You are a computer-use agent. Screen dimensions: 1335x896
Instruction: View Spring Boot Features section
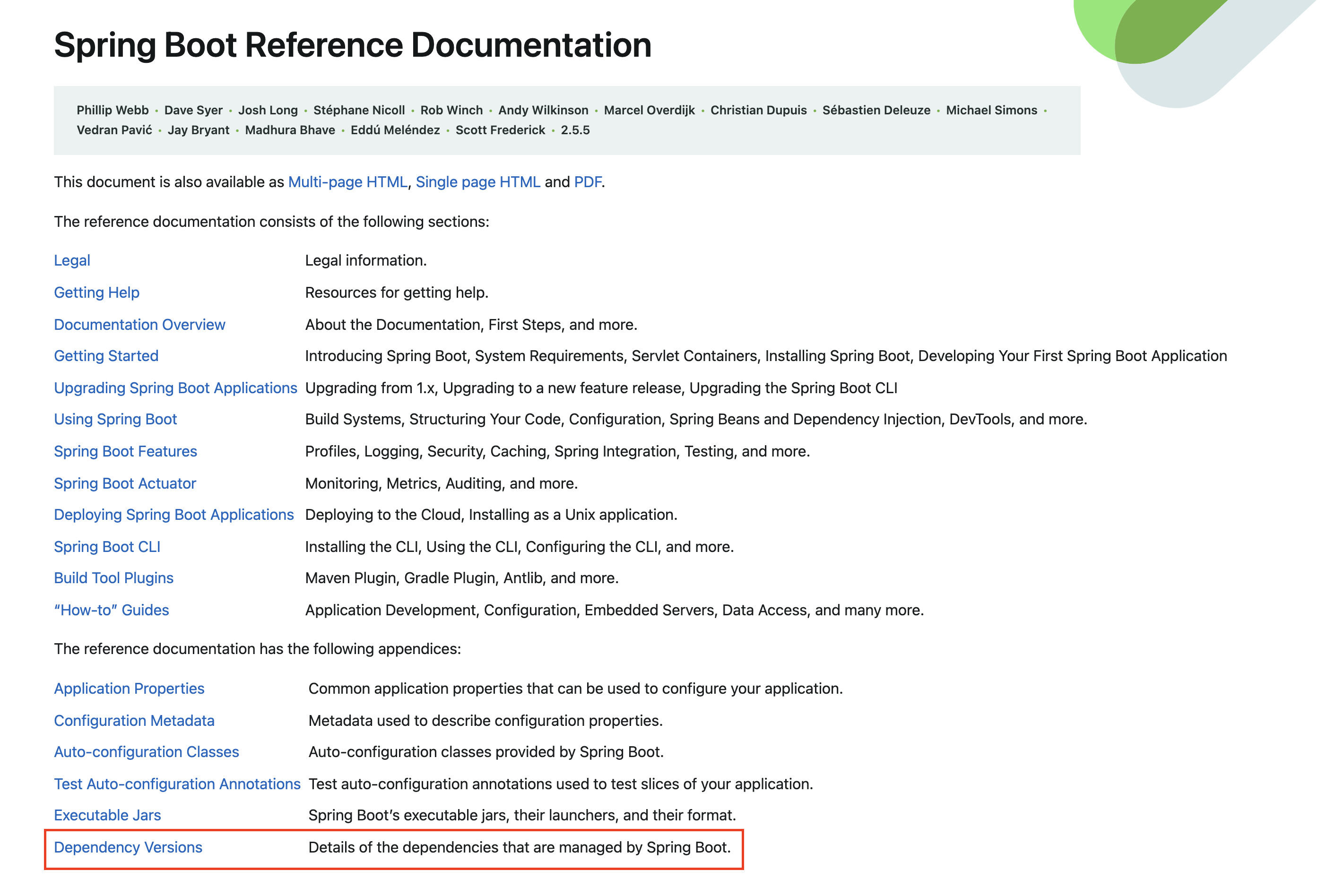click(x=125, y=451)
